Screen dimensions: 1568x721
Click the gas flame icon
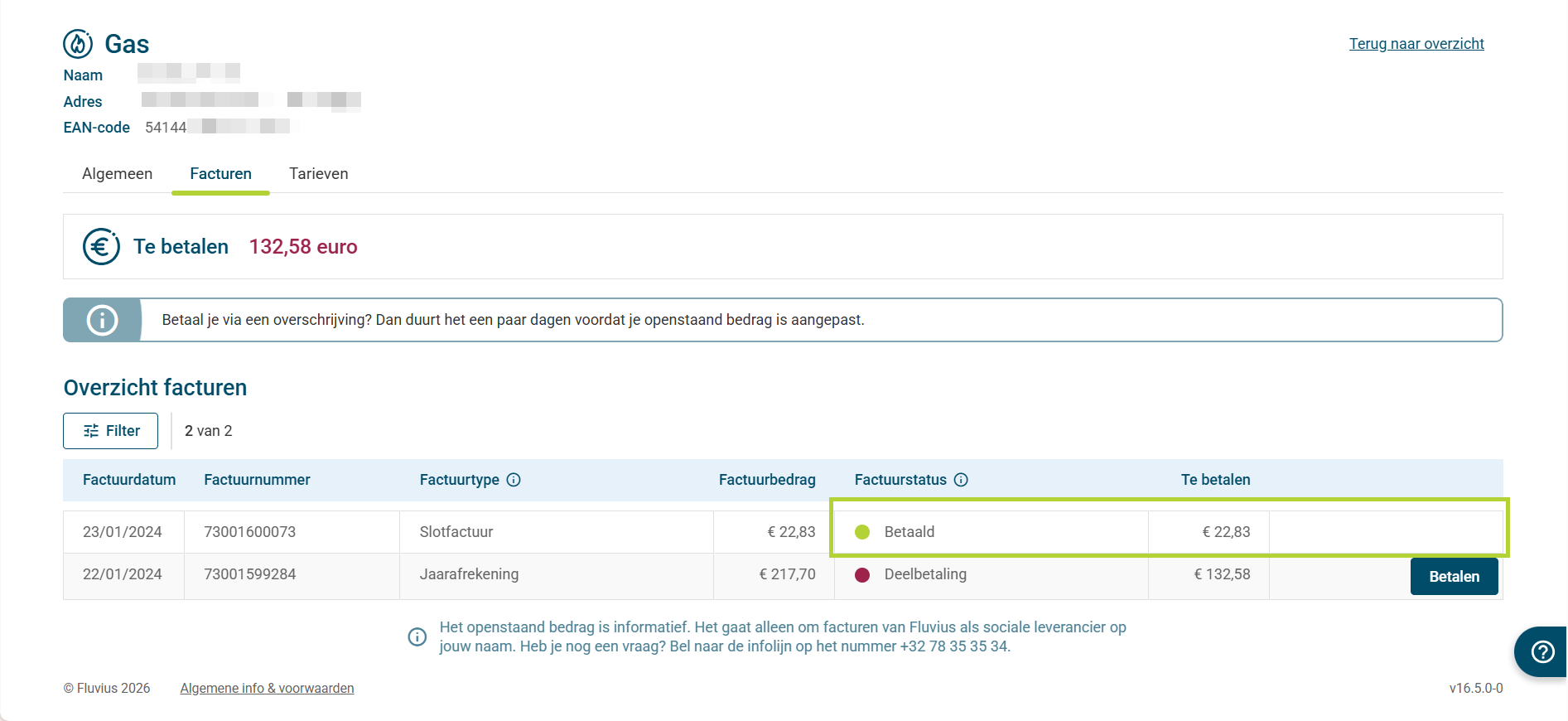pos(78,44)
